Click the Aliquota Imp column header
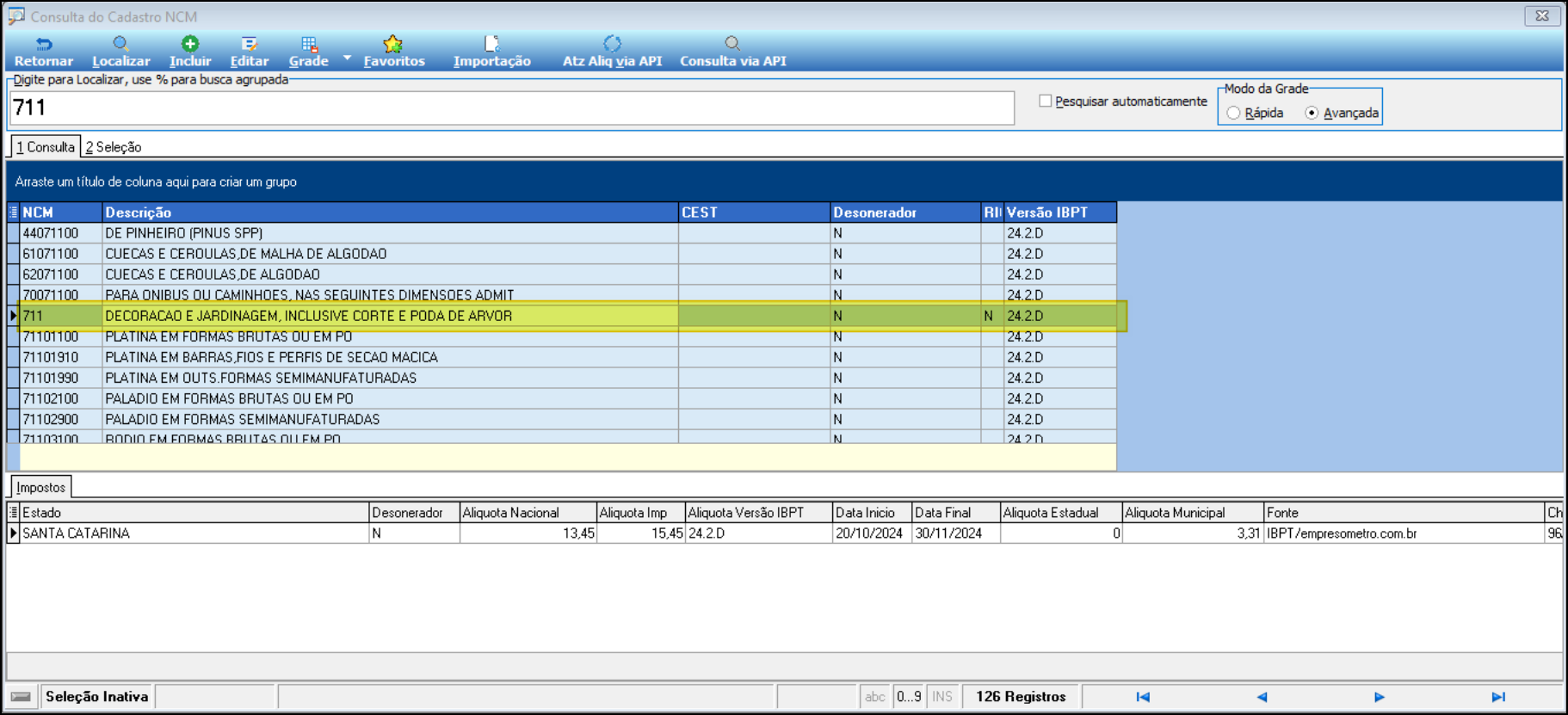Viewport: 1568px width, 715px height. [x=640, y=513]
